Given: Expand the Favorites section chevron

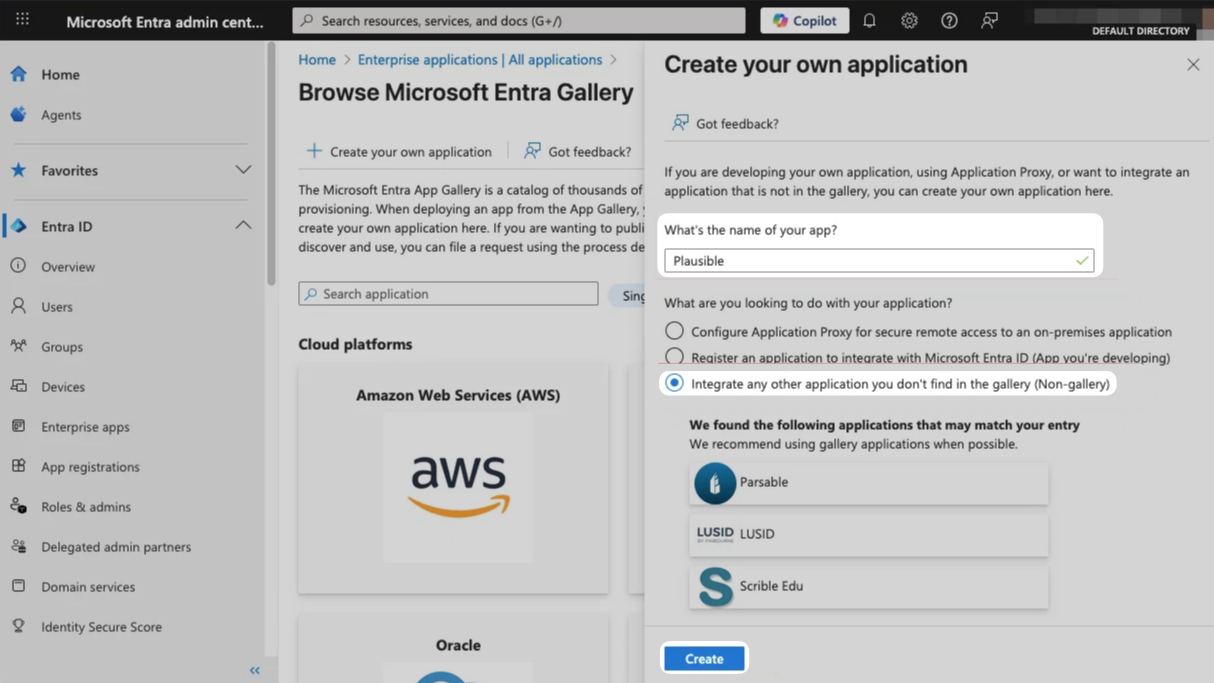Looking at the screenshot, I should (x=243, y=170).
